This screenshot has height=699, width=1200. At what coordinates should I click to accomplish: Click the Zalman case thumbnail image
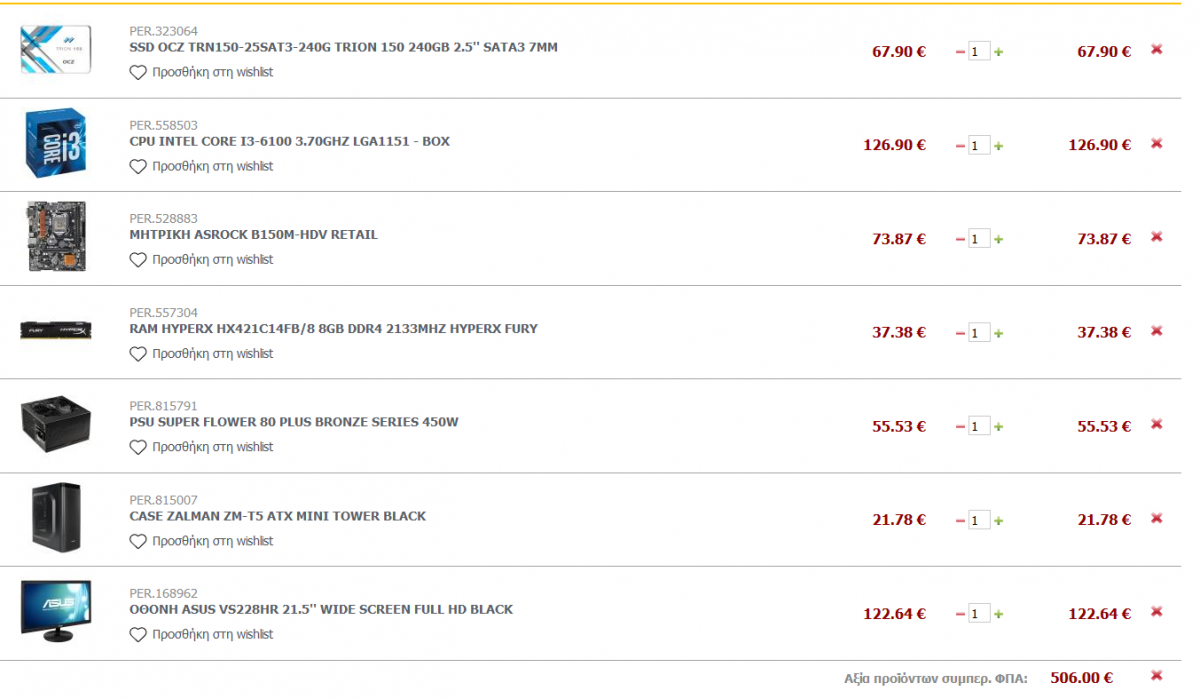pos(56,518)
